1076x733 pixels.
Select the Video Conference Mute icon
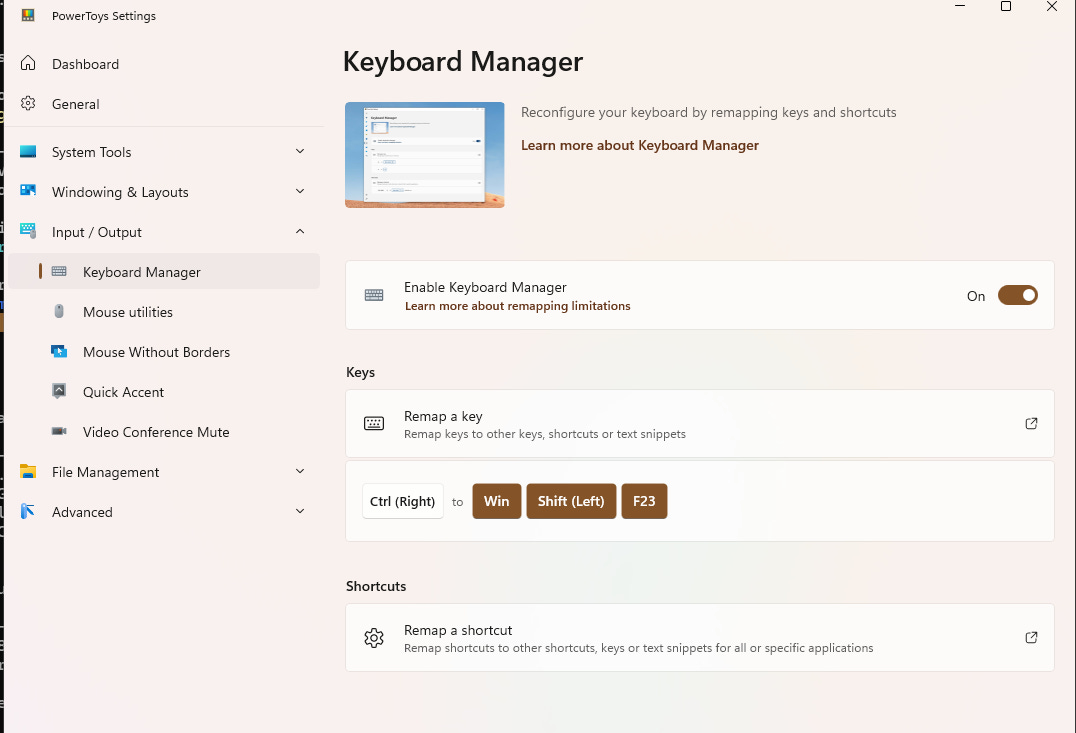pos(60,431)
